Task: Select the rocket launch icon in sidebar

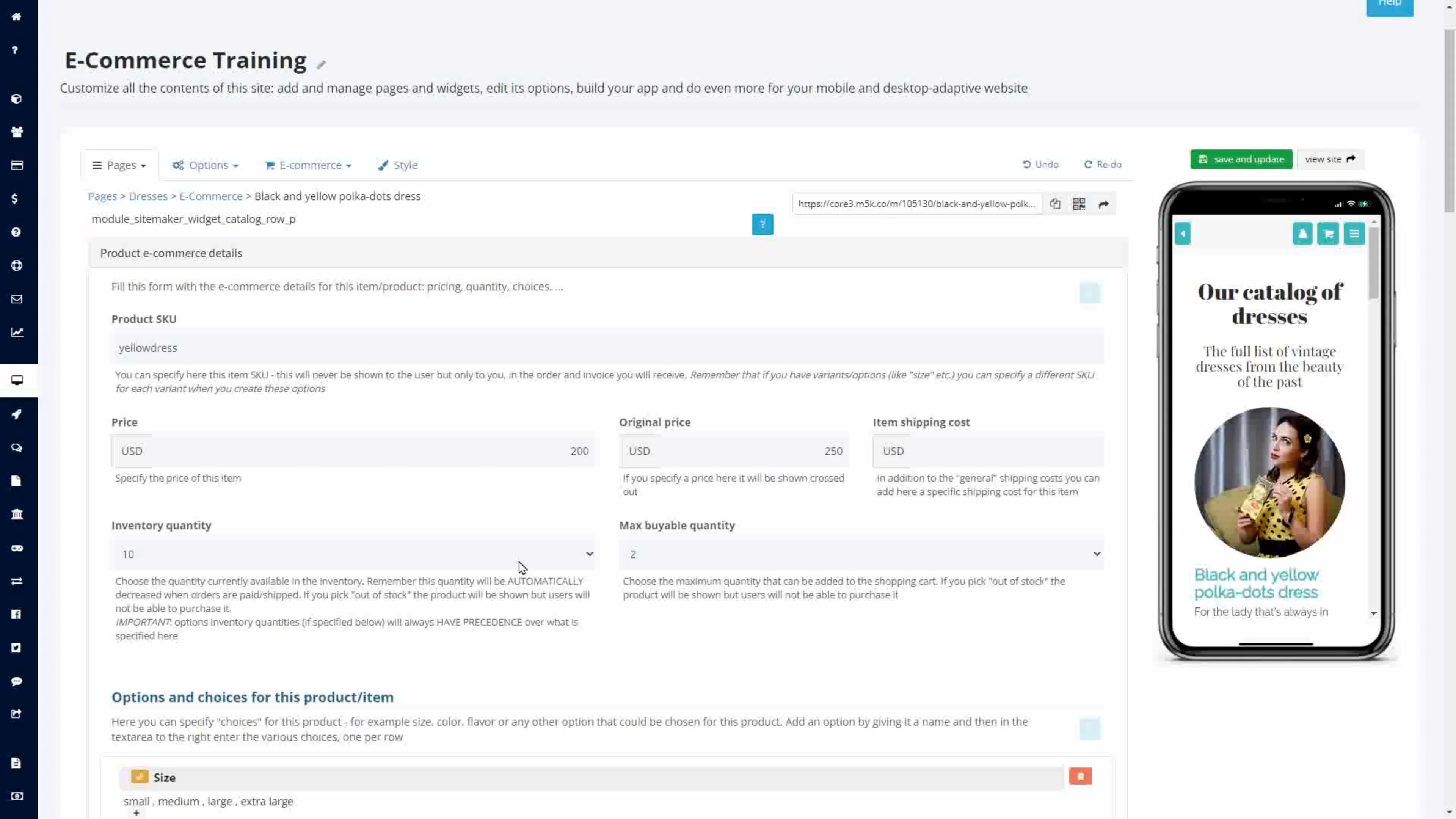Action: coord(16,414)
